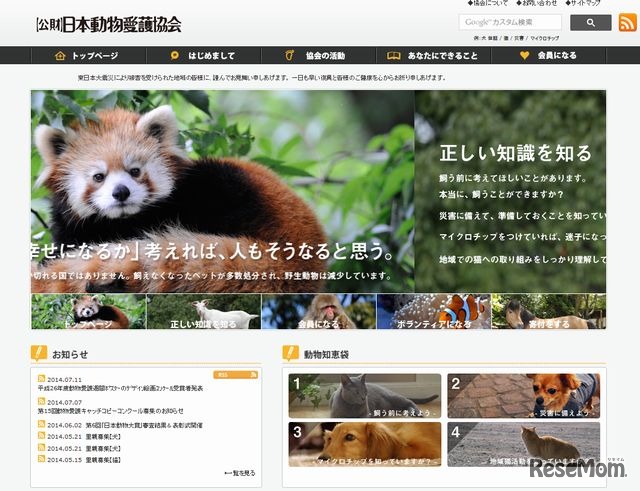
Task: Select the clownfish ボランティアになる thumbnail
Action: [434, 311]
